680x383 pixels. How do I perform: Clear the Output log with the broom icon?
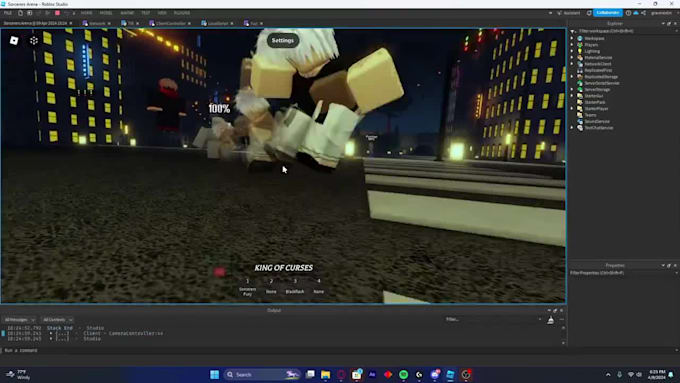pyautogui.click(x=550, y=320)
